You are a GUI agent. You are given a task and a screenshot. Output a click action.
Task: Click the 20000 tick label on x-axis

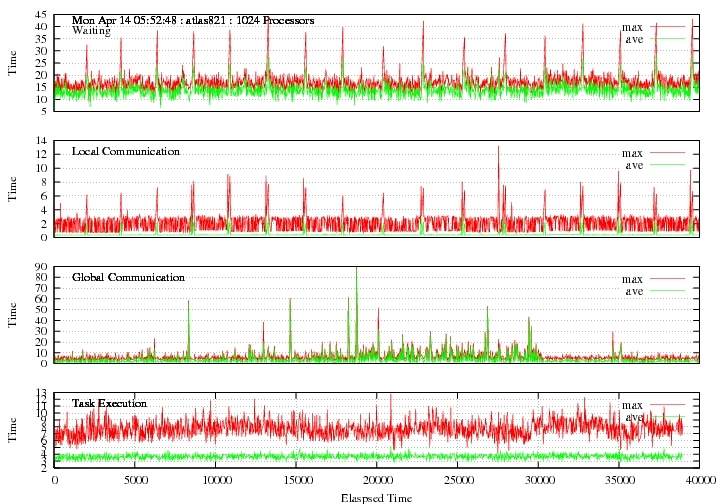(375, 480)
